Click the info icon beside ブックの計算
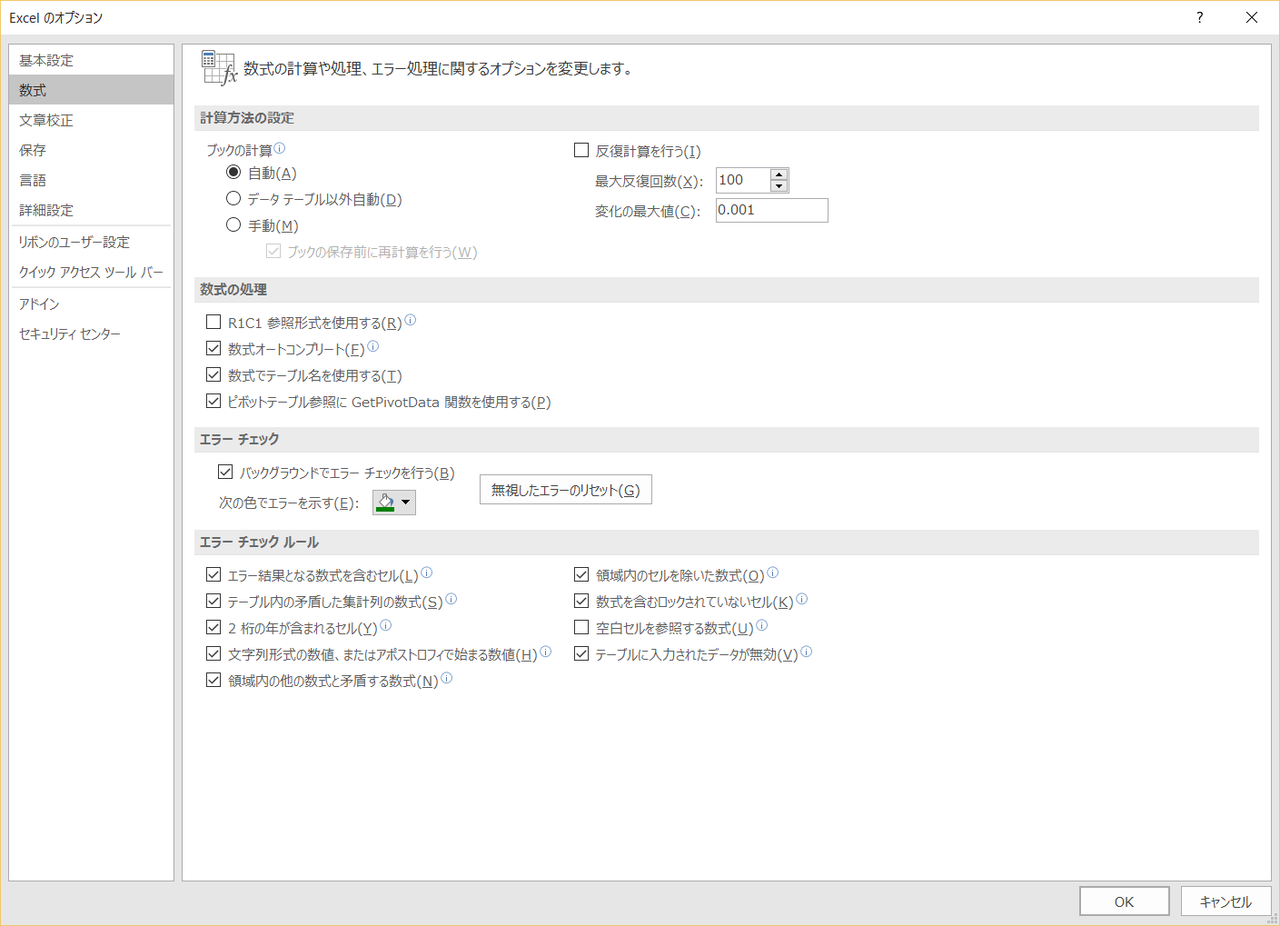The image size is (1280, 926). [280, 149]
